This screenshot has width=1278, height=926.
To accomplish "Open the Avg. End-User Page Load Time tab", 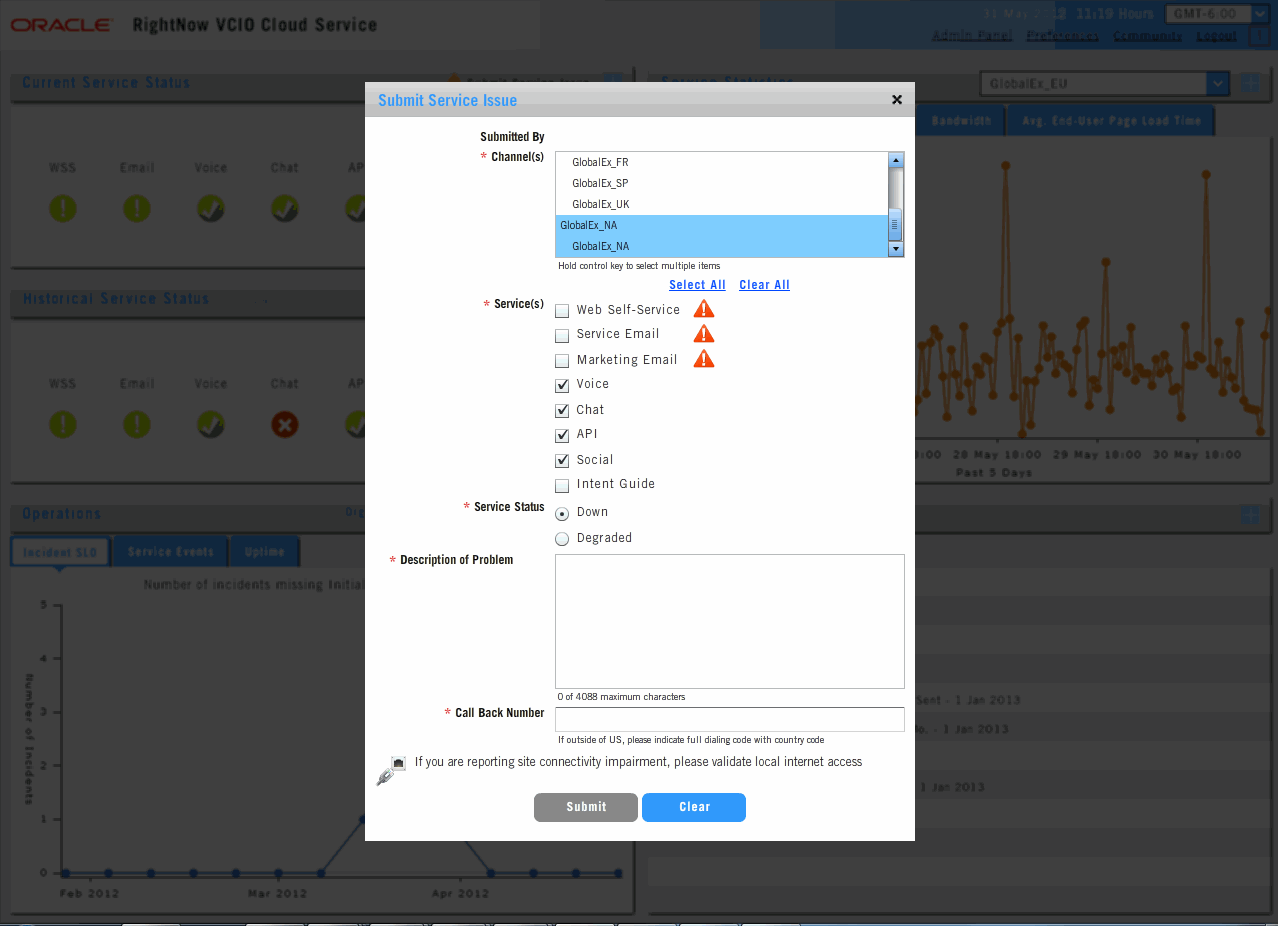I will pos(1110,121).
